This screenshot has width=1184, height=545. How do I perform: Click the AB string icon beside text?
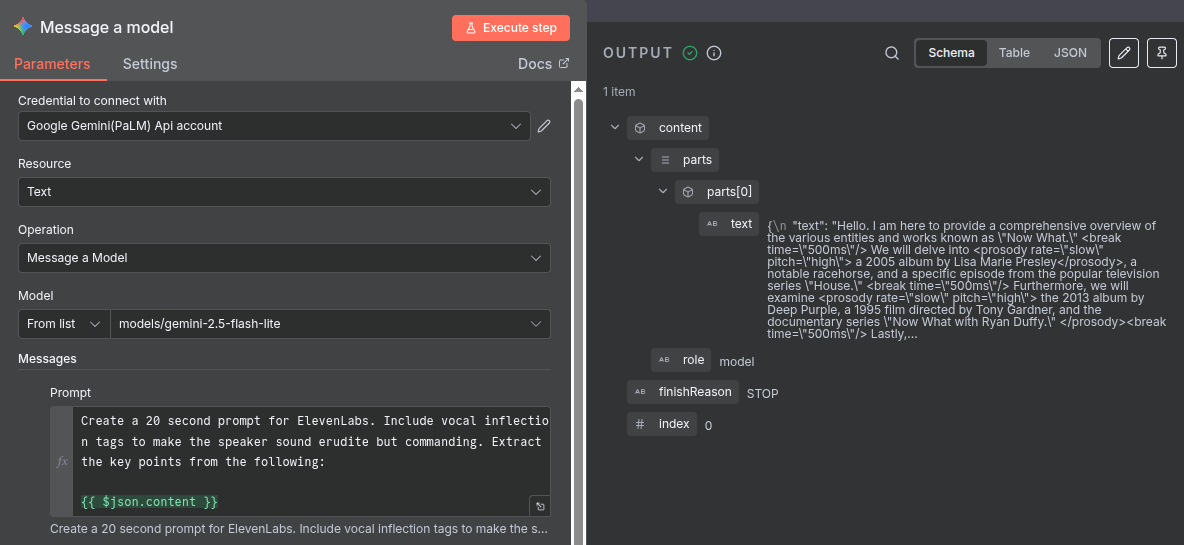712,223
